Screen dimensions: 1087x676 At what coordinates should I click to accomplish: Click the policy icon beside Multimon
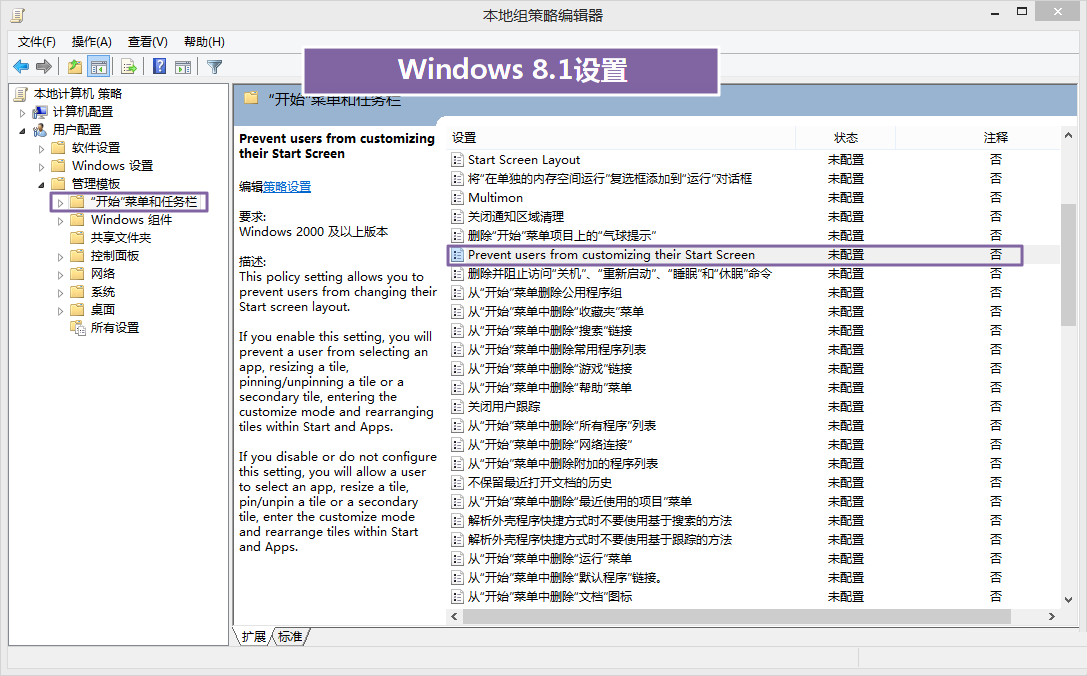(x=458, y=198)
